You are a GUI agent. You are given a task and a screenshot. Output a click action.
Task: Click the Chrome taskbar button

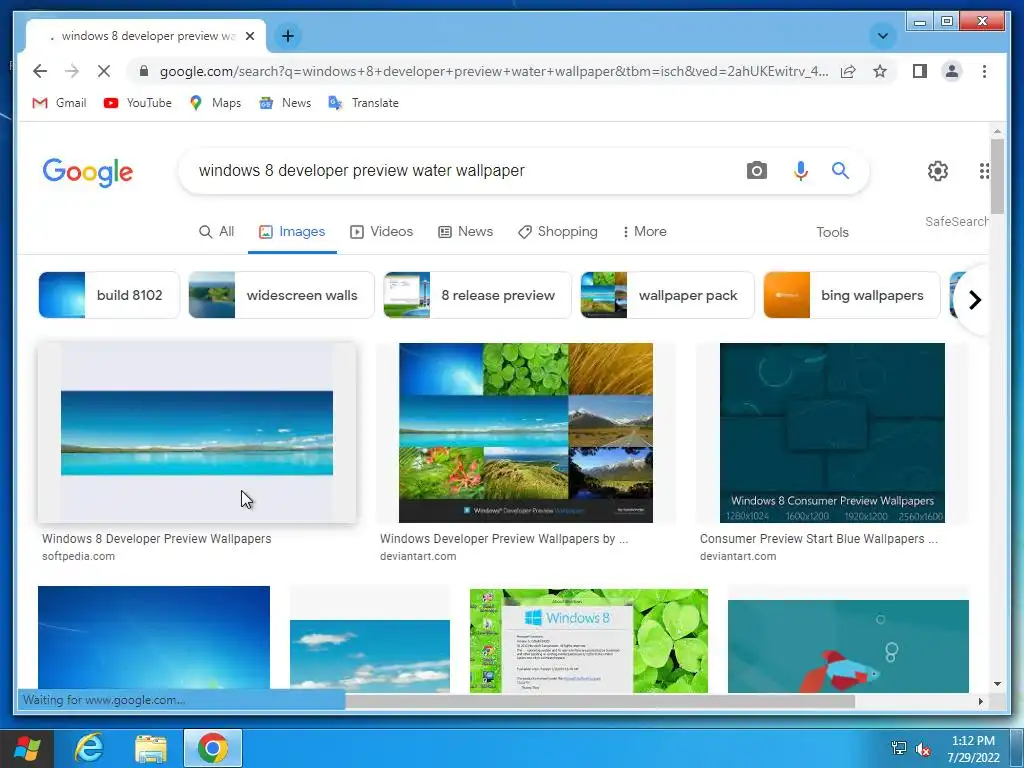213,748
